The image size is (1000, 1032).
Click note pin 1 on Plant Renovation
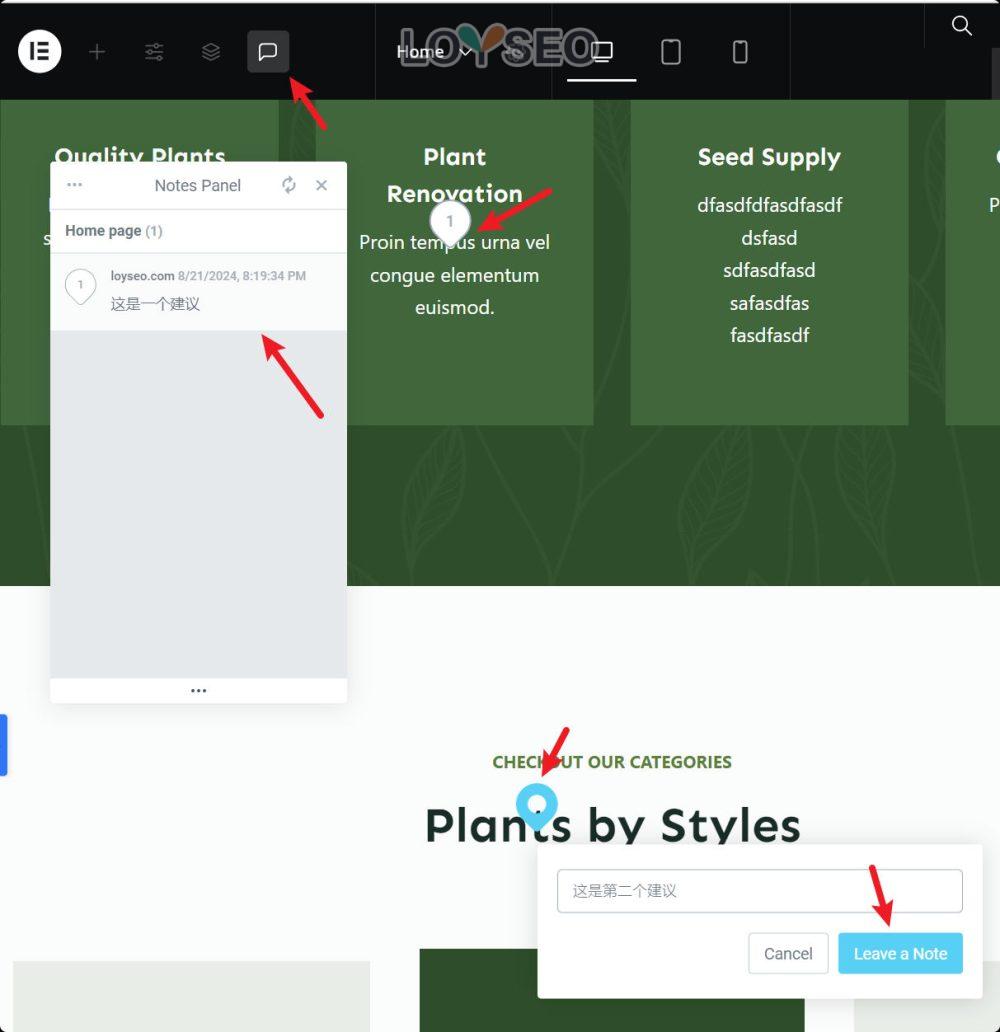click(x=450, y=222)
